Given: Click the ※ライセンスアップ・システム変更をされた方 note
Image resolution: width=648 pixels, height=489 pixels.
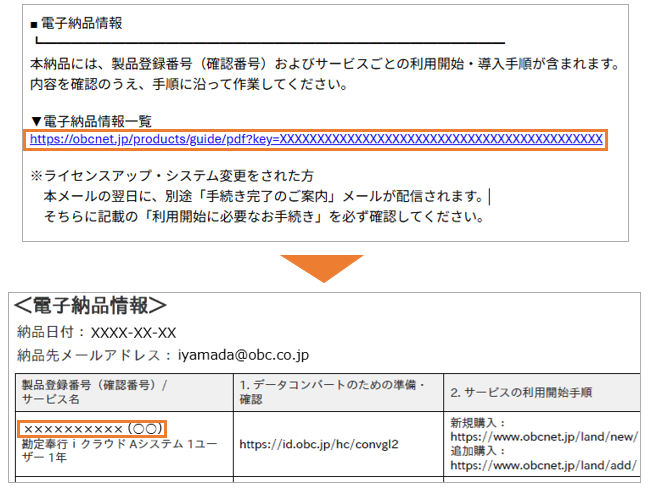Looking at the screenshot, I should [x=172, y=176].
